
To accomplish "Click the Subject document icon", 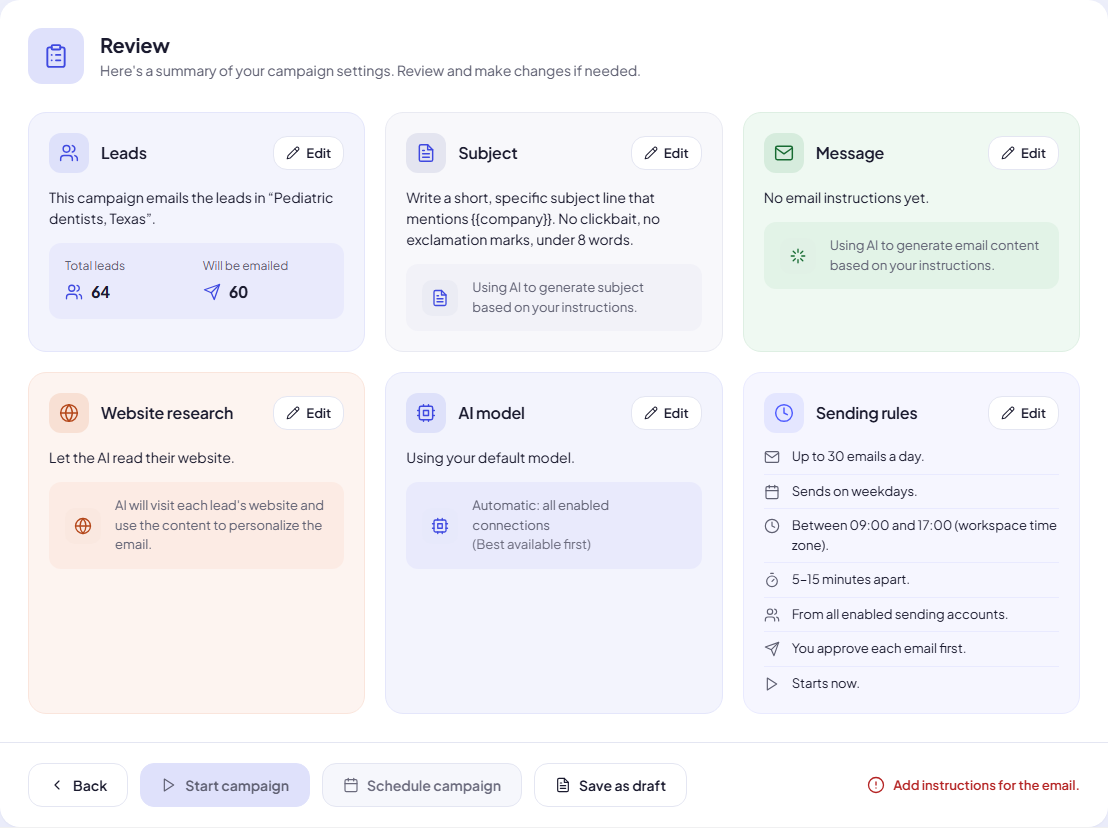I will pos(426,153).
